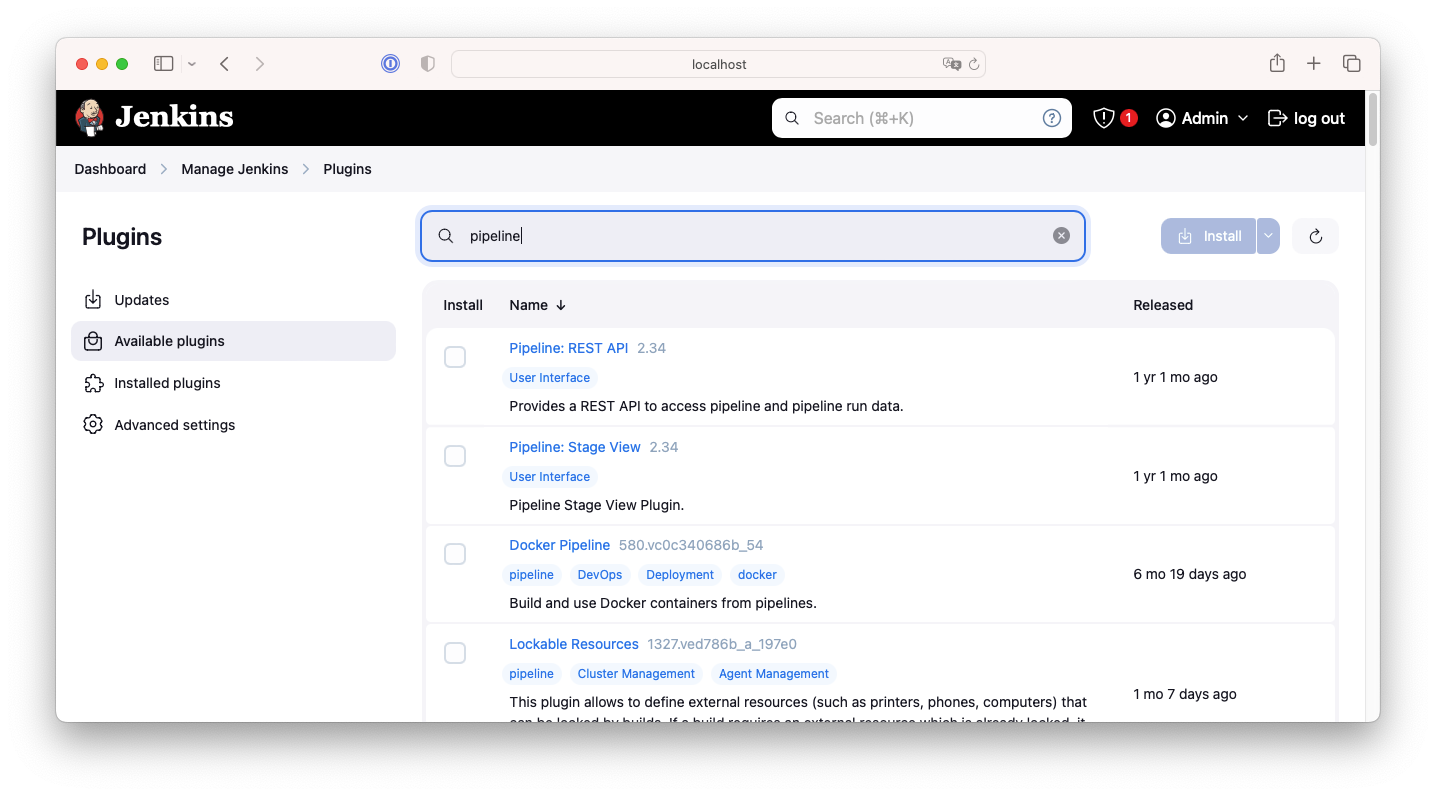Navigate to Dashboard breadcrumb

[110, 169]
